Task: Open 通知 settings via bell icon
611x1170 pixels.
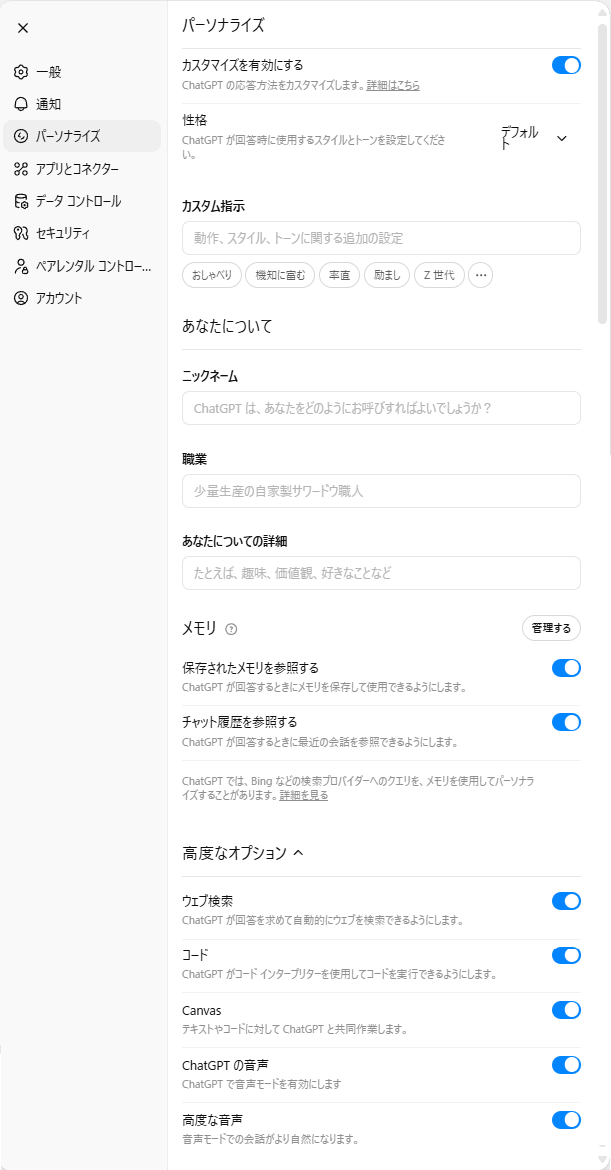Action: (21, 104)
